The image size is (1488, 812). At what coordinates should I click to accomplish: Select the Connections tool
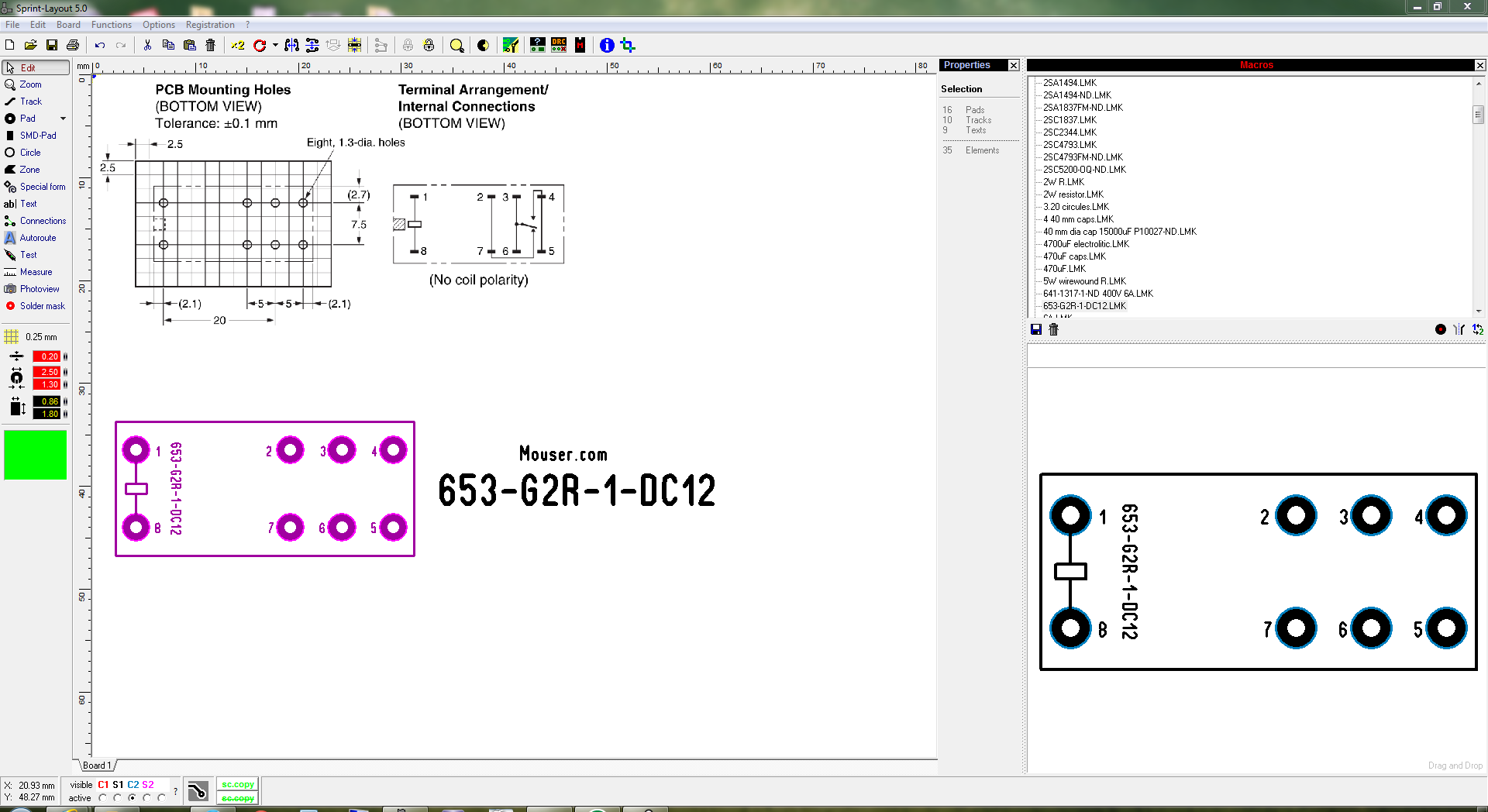tap(36, 221)
